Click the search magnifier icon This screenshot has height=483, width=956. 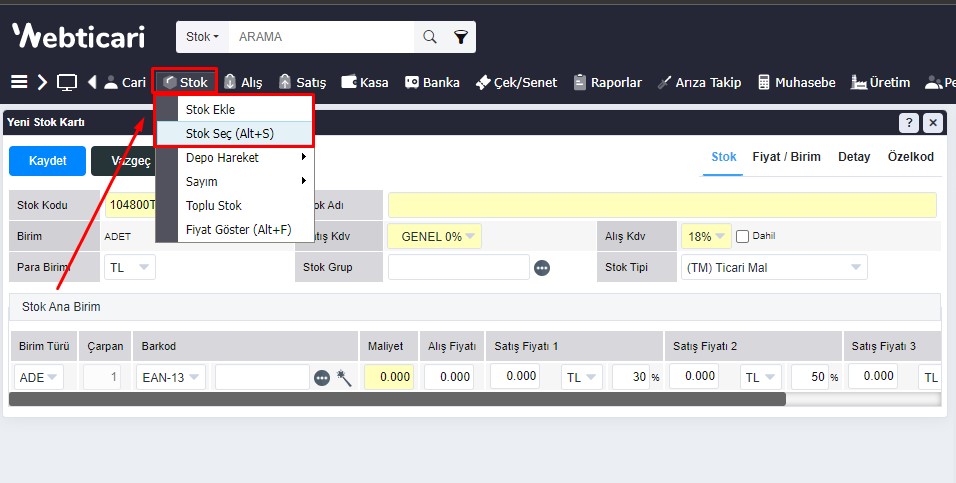click(x=430, y=37)
